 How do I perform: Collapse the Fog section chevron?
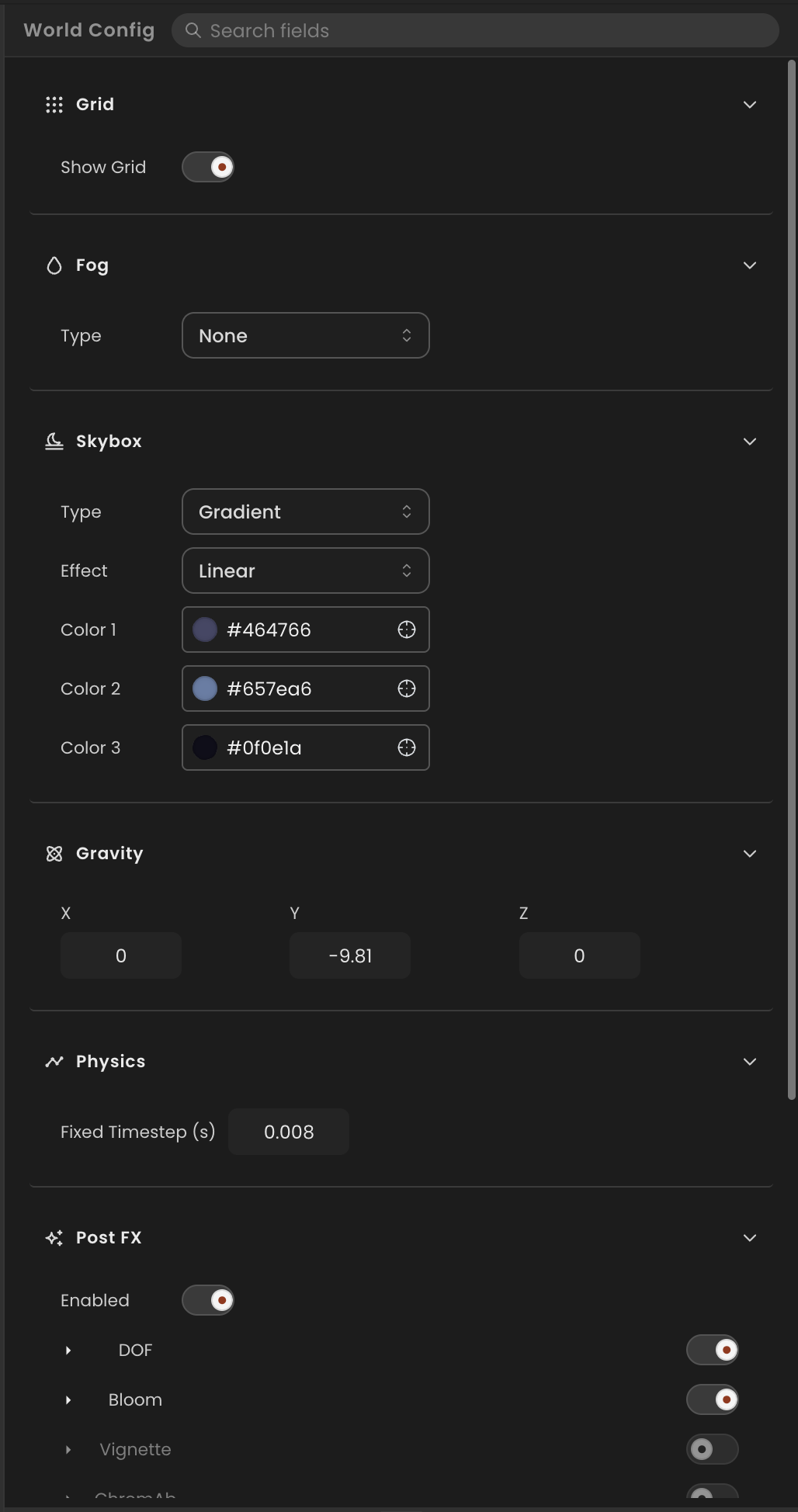tap(750, 265)
